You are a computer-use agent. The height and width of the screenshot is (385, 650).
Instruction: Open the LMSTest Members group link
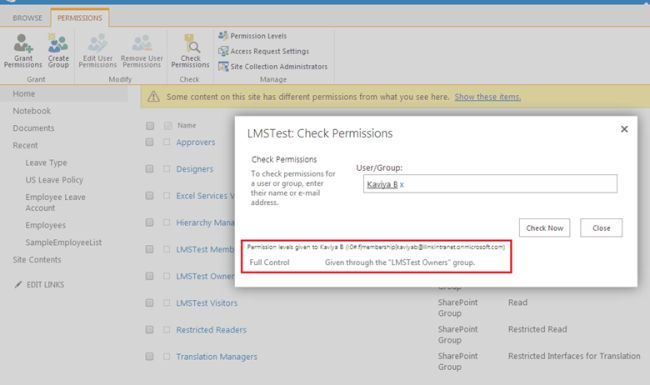click(x=205, y=249)
